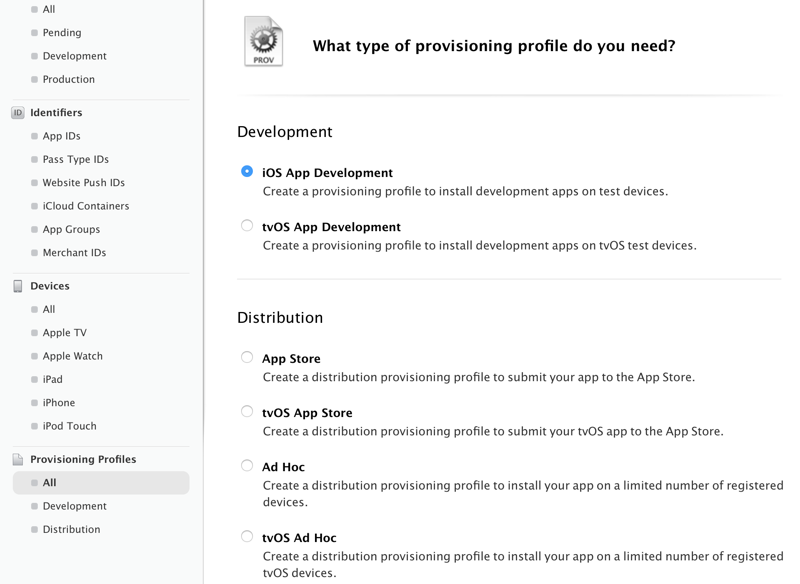
Task: Click the PROV provisioning profile file icon
Action: pyautogui.click(x=264, y=42)
